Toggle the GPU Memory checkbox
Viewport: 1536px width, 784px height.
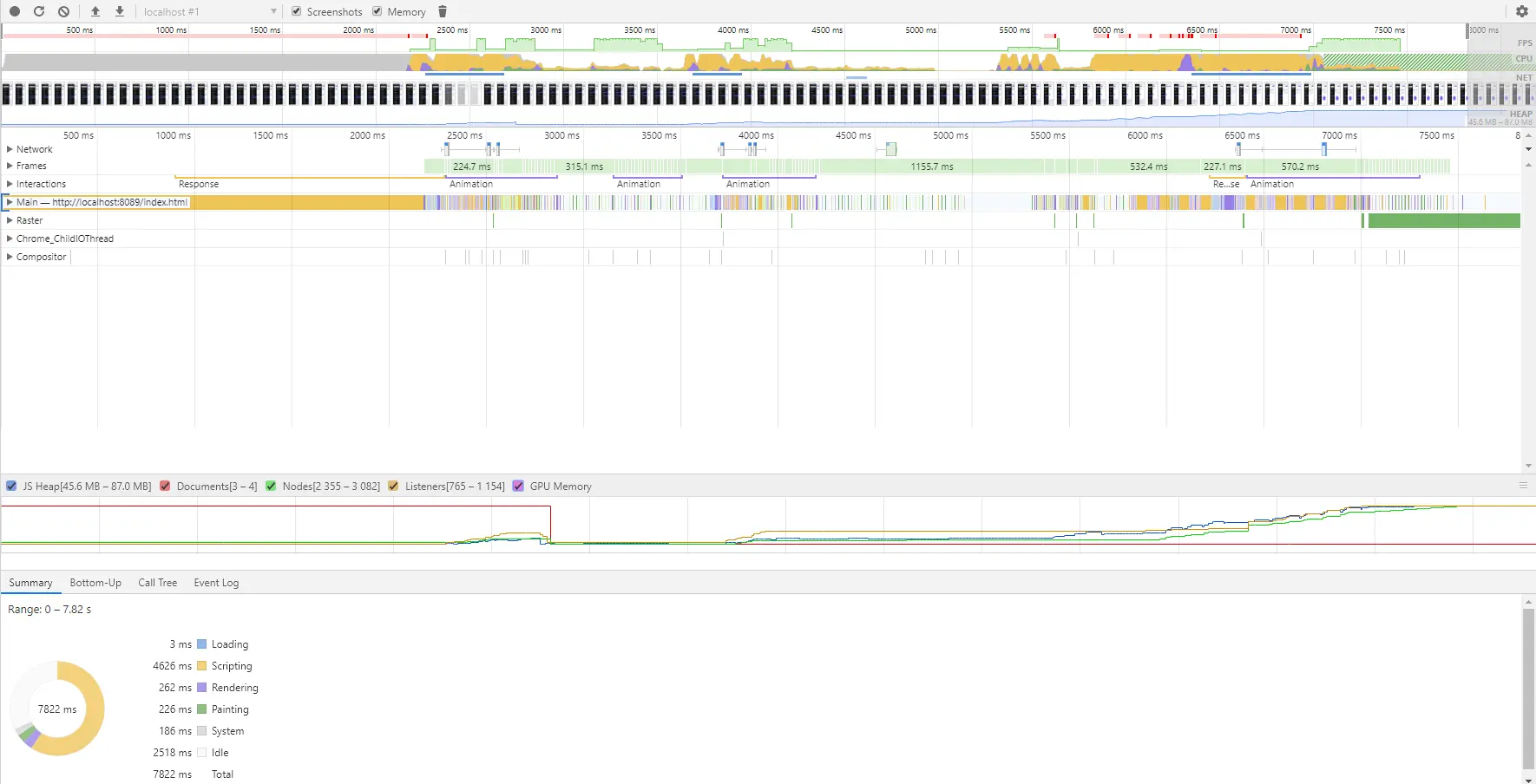[x=518, y=486]
